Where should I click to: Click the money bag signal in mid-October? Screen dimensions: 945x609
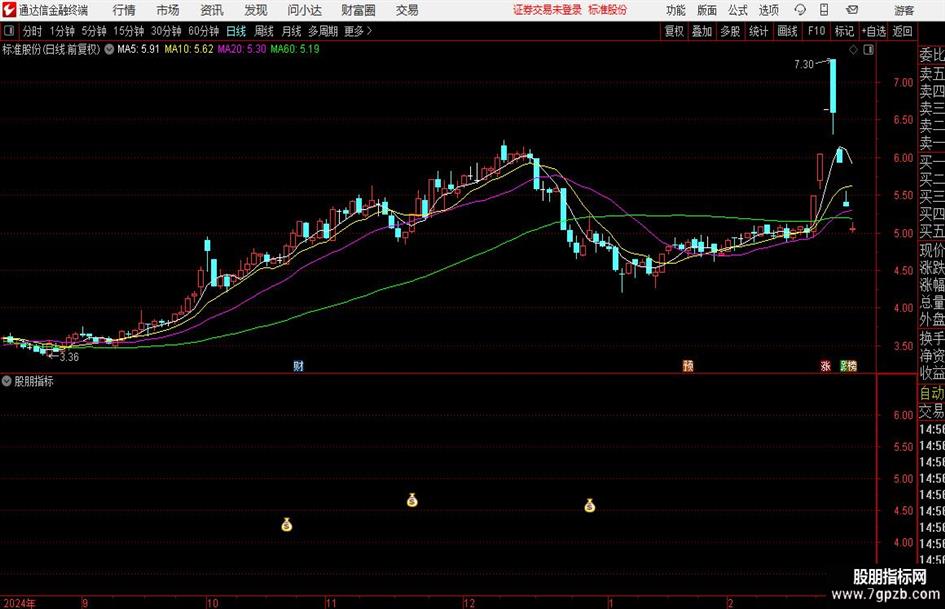[x=286, y=525]
